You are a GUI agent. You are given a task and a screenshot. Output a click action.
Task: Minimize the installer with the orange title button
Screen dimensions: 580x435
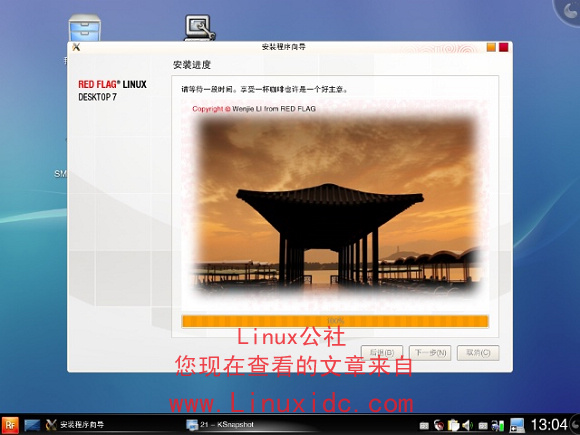(x=491, y=47)
